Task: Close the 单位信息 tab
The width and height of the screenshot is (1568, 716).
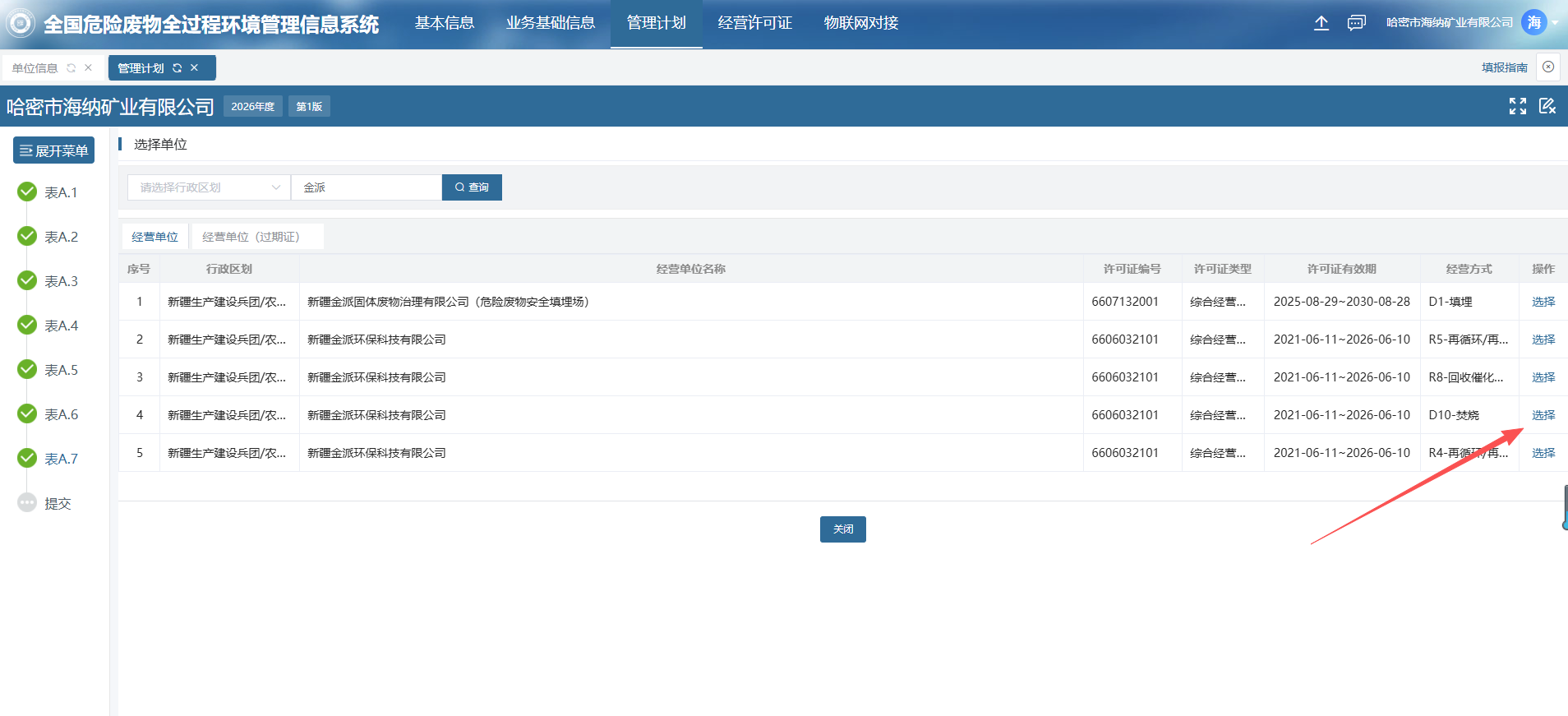Action: pyautogui.click(x=89, y=68)
